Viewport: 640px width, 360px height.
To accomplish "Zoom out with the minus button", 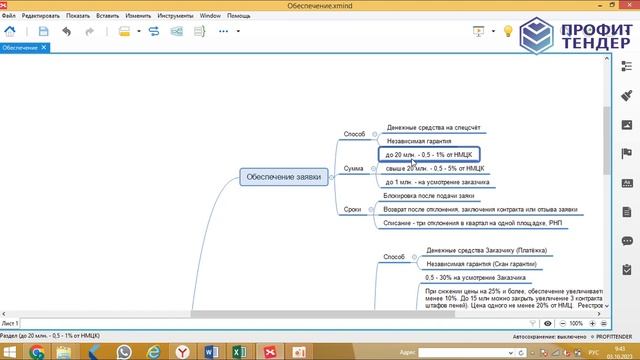I will [x=562, y=323].
